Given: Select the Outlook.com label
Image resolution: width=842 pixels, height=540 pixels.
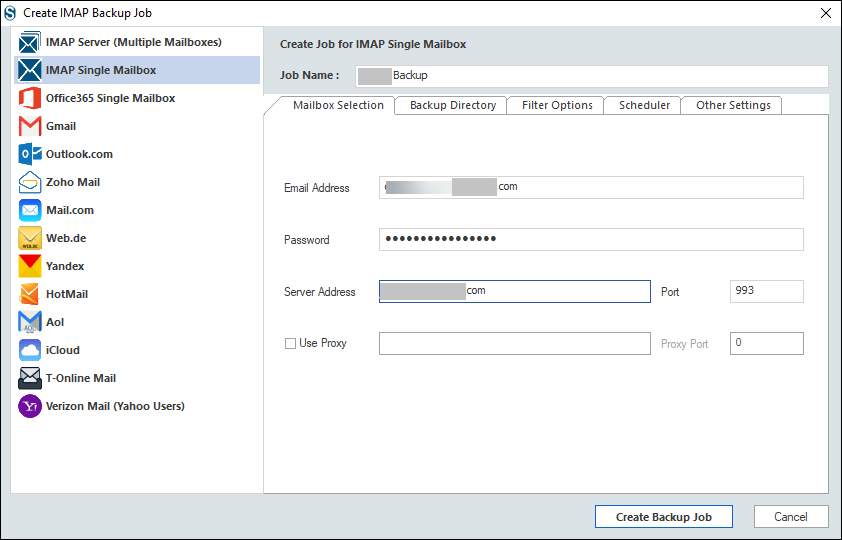Looking at the screenshot, I should 79,154.
